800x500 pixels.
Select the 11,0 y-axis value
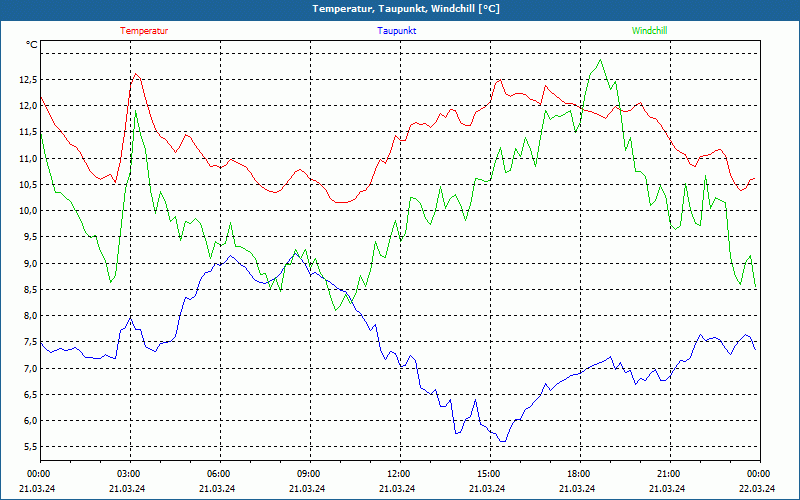(29, 158)
